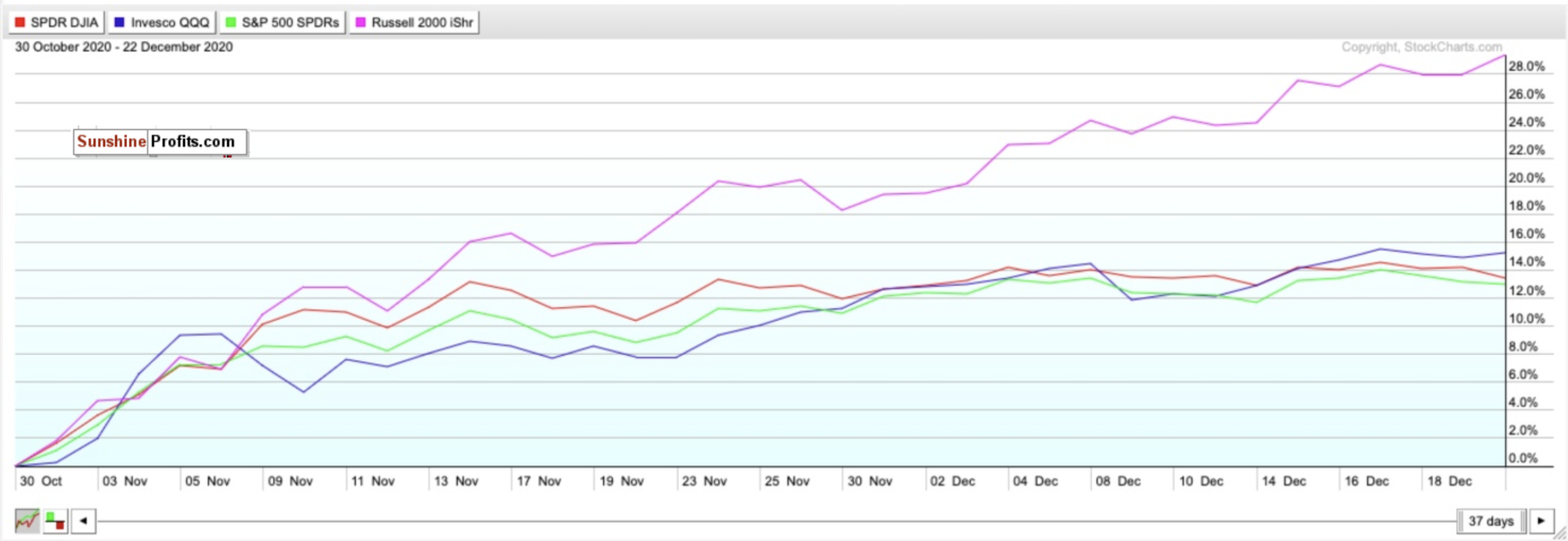Click the magenta Russell 2000 color swatch
Screen dimensions: 1568x541
361,23
